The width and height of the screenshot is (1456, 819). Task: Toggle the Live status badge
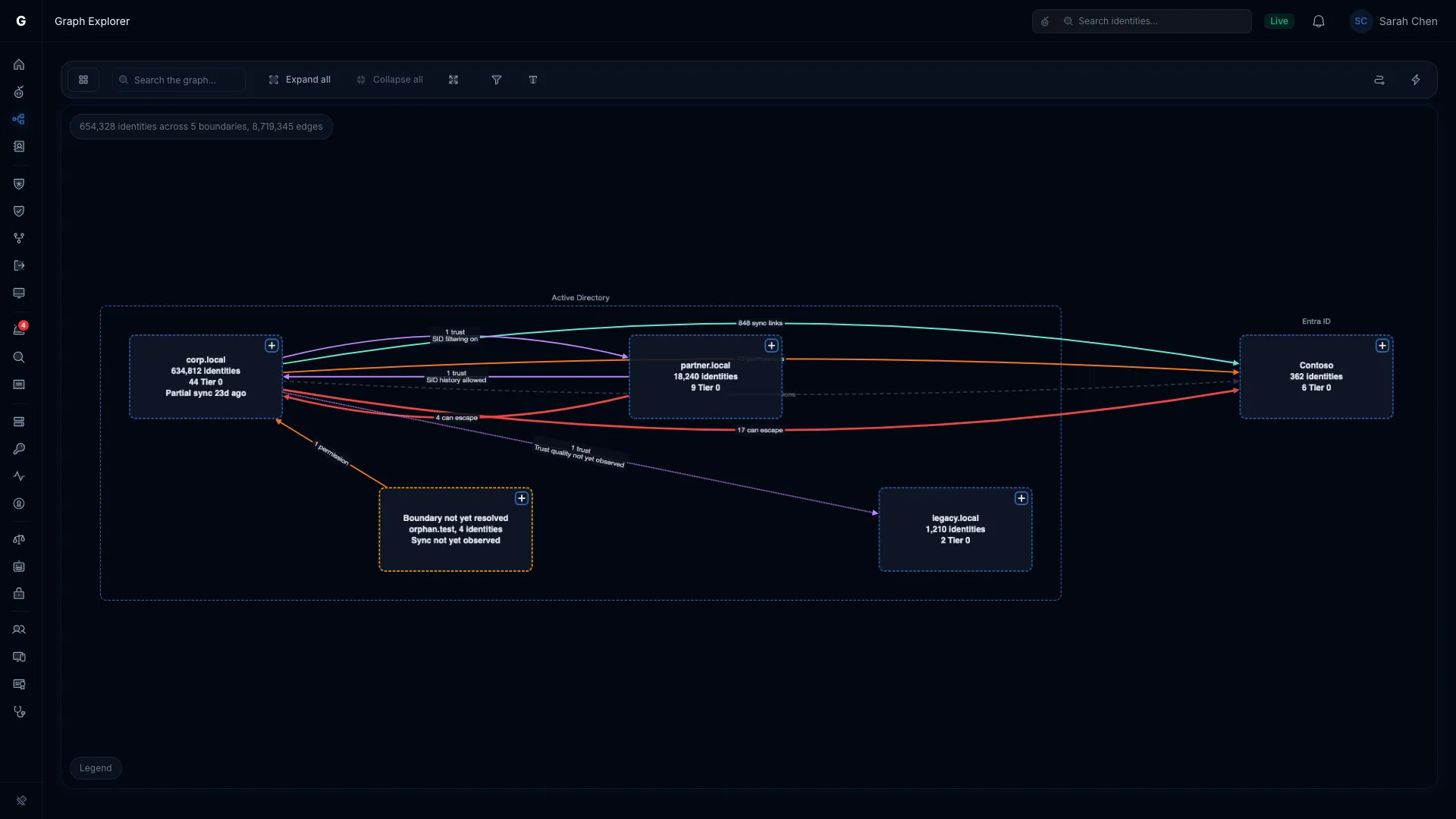coord(1279,21)
